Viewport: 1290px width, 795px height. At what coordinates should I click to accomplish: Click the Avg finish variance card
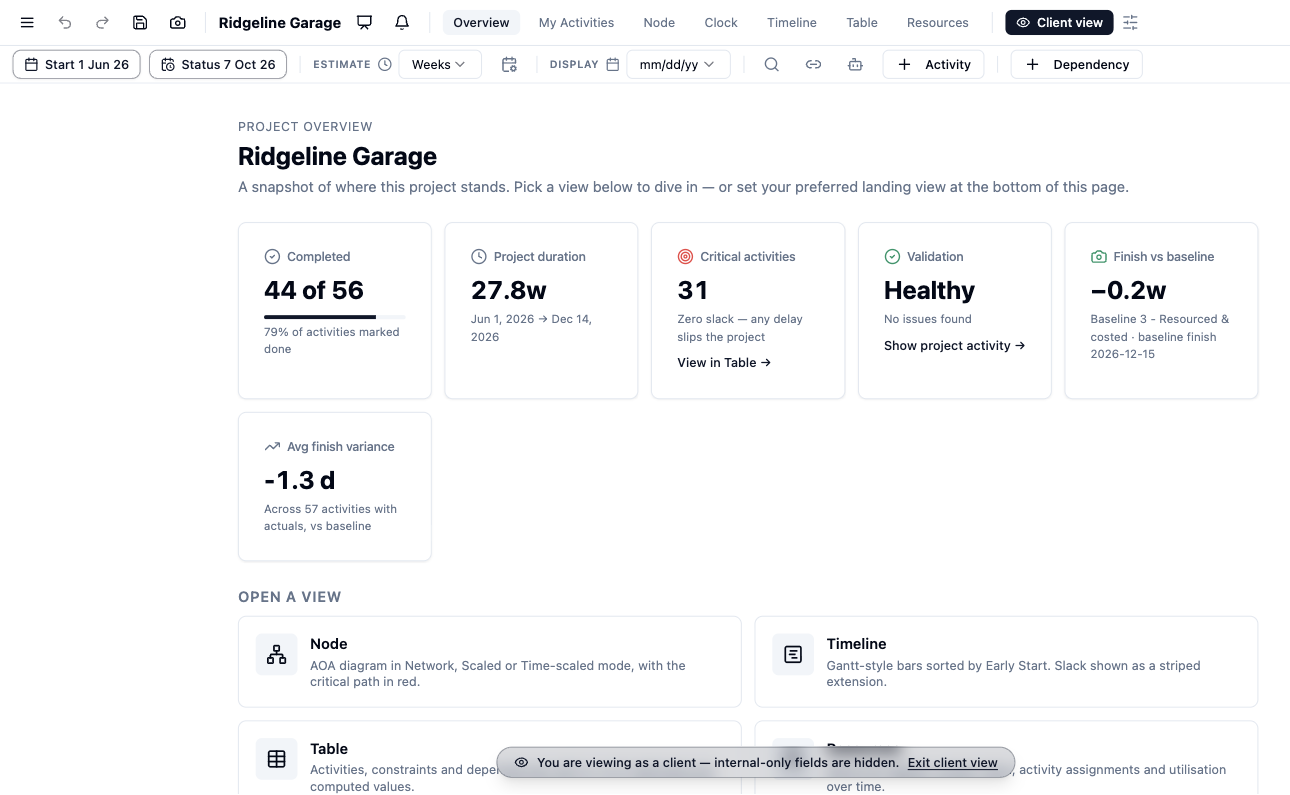[x=335, y=487]
